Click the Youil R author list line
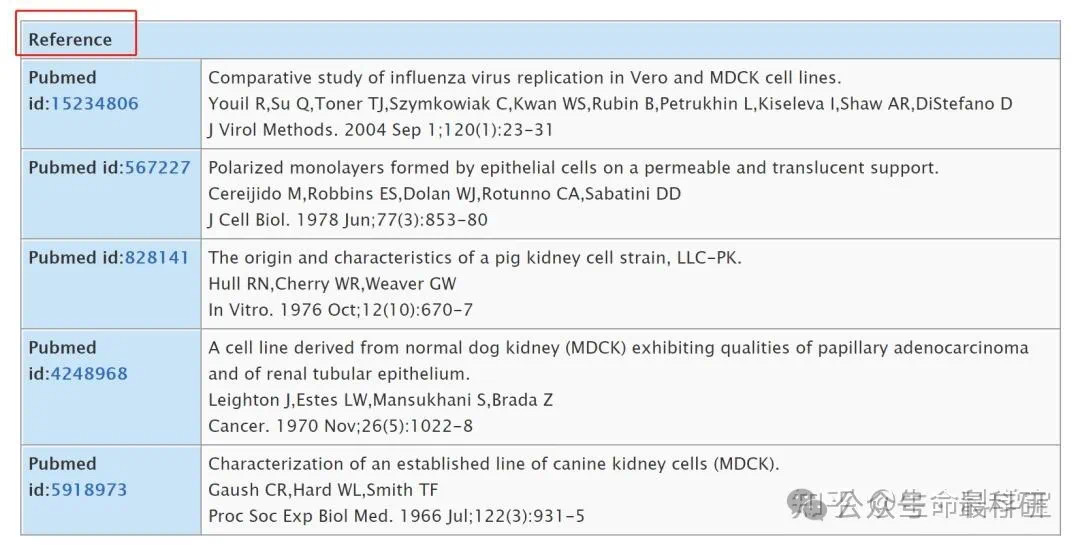 pos(610,104)
